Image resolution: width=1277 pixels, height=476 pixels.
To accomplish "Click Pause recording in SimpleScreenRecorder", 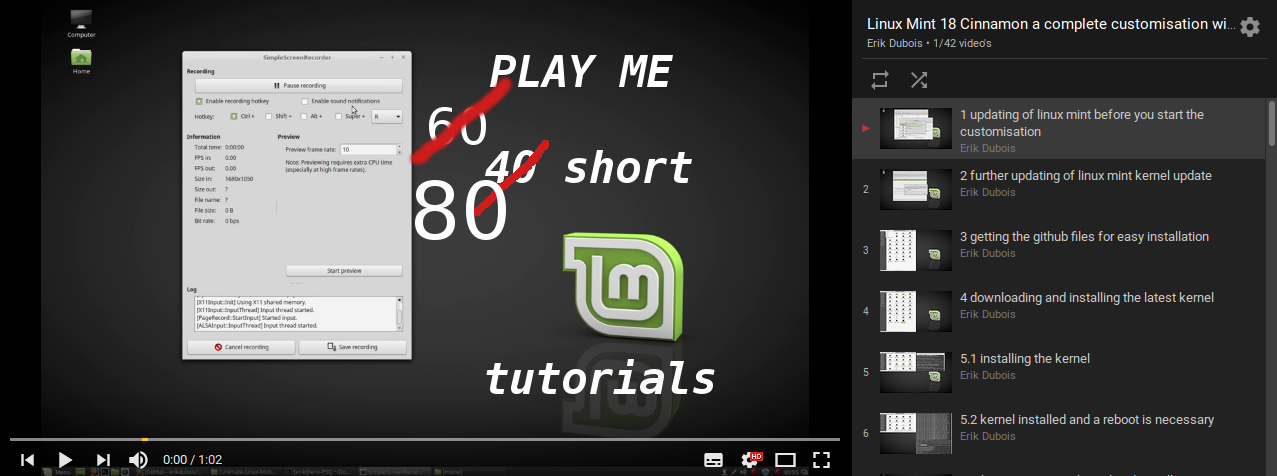I will coord(299,86).
